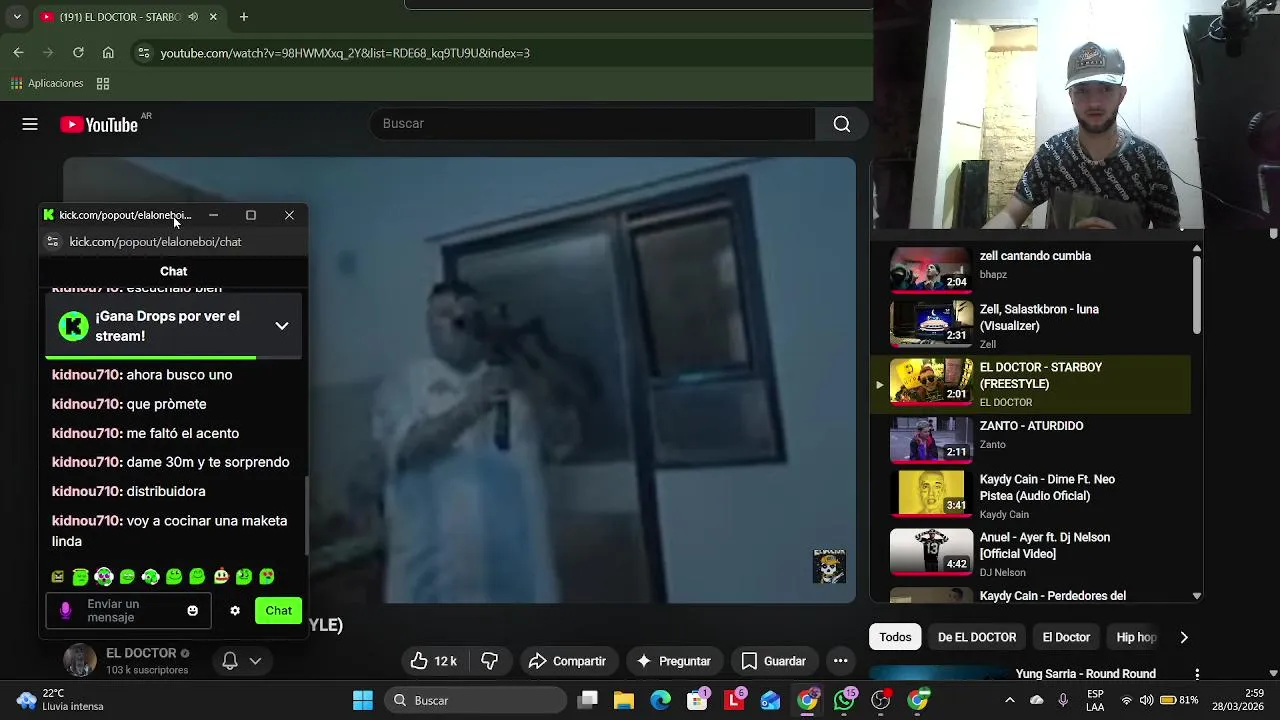Screen dimensions: 1280x720
Task: Select the El Doctor filter chip
Action: 1066,637
